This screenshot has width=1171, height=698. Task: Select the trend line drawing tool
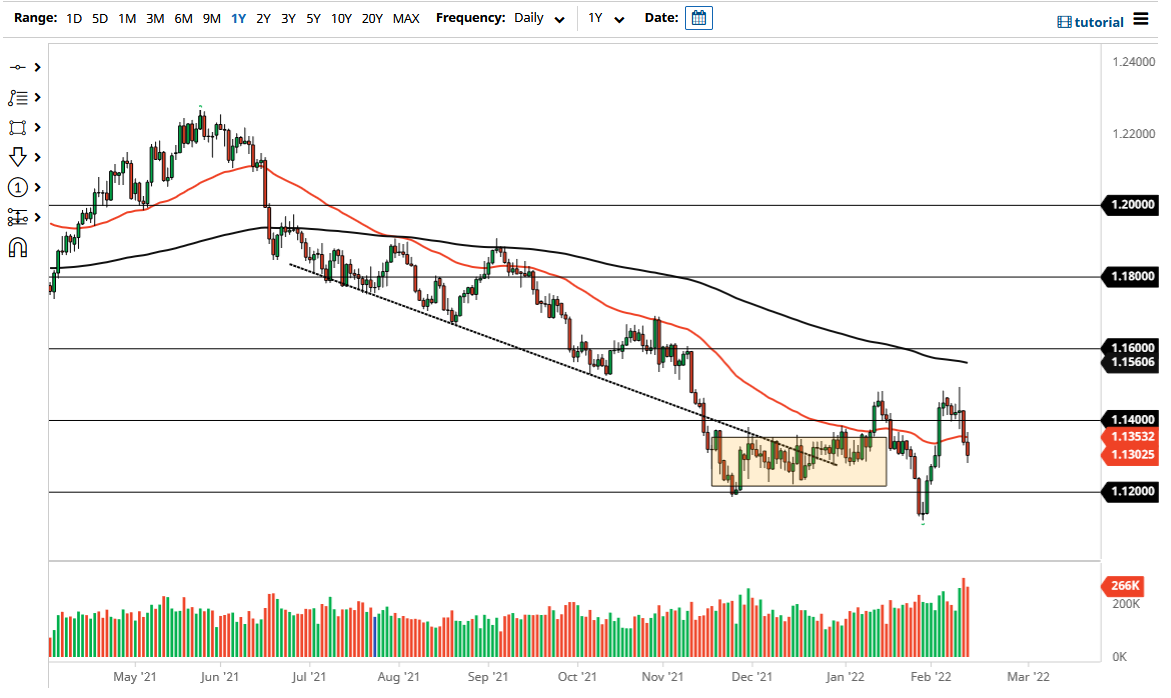[x=18, y=67]
